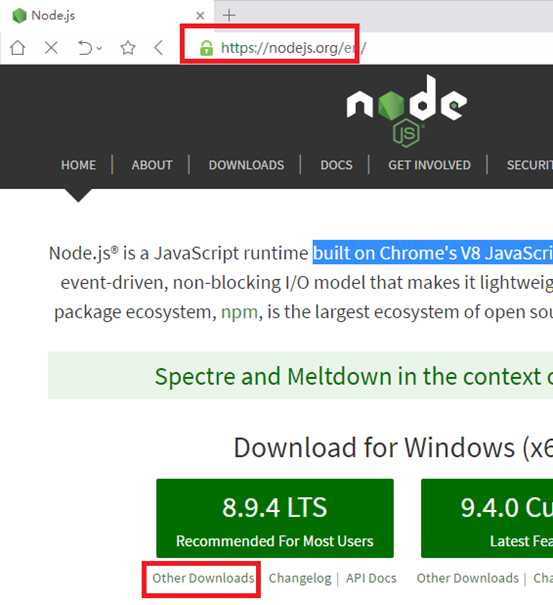The width and height of the screenshot is (553, 605).
Task: Open the DOWNLOADS navigation item
Action: (x=247, y=165)
